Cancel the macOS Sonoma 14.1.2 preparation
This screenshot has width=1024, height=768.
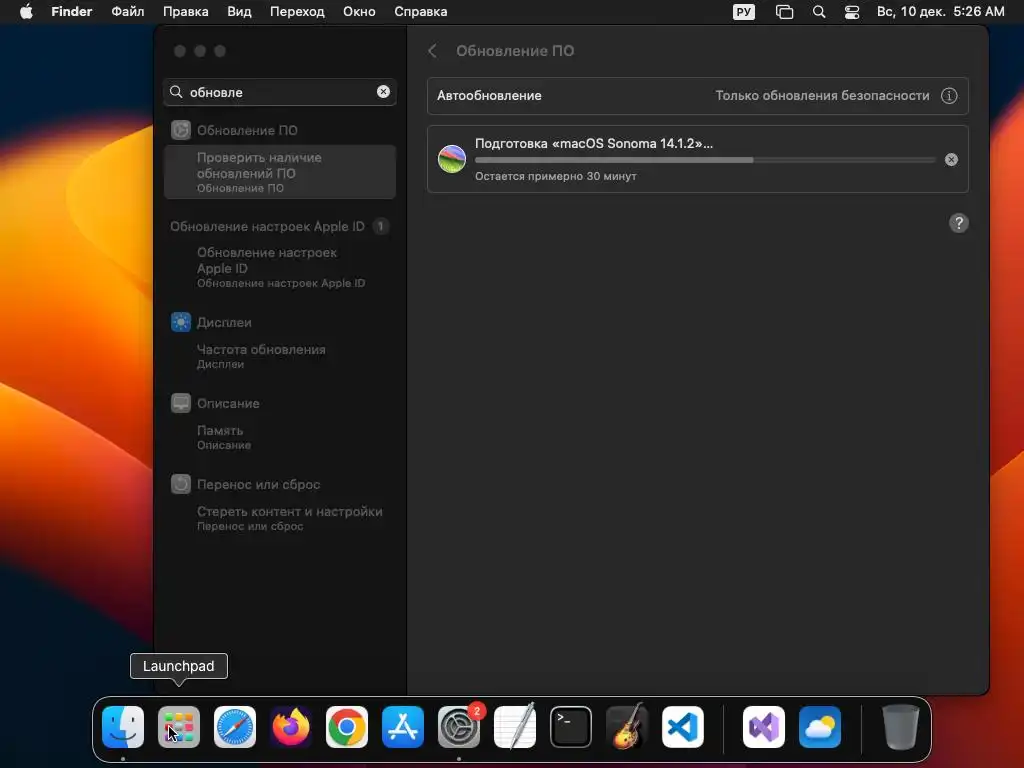click(952, 159)
